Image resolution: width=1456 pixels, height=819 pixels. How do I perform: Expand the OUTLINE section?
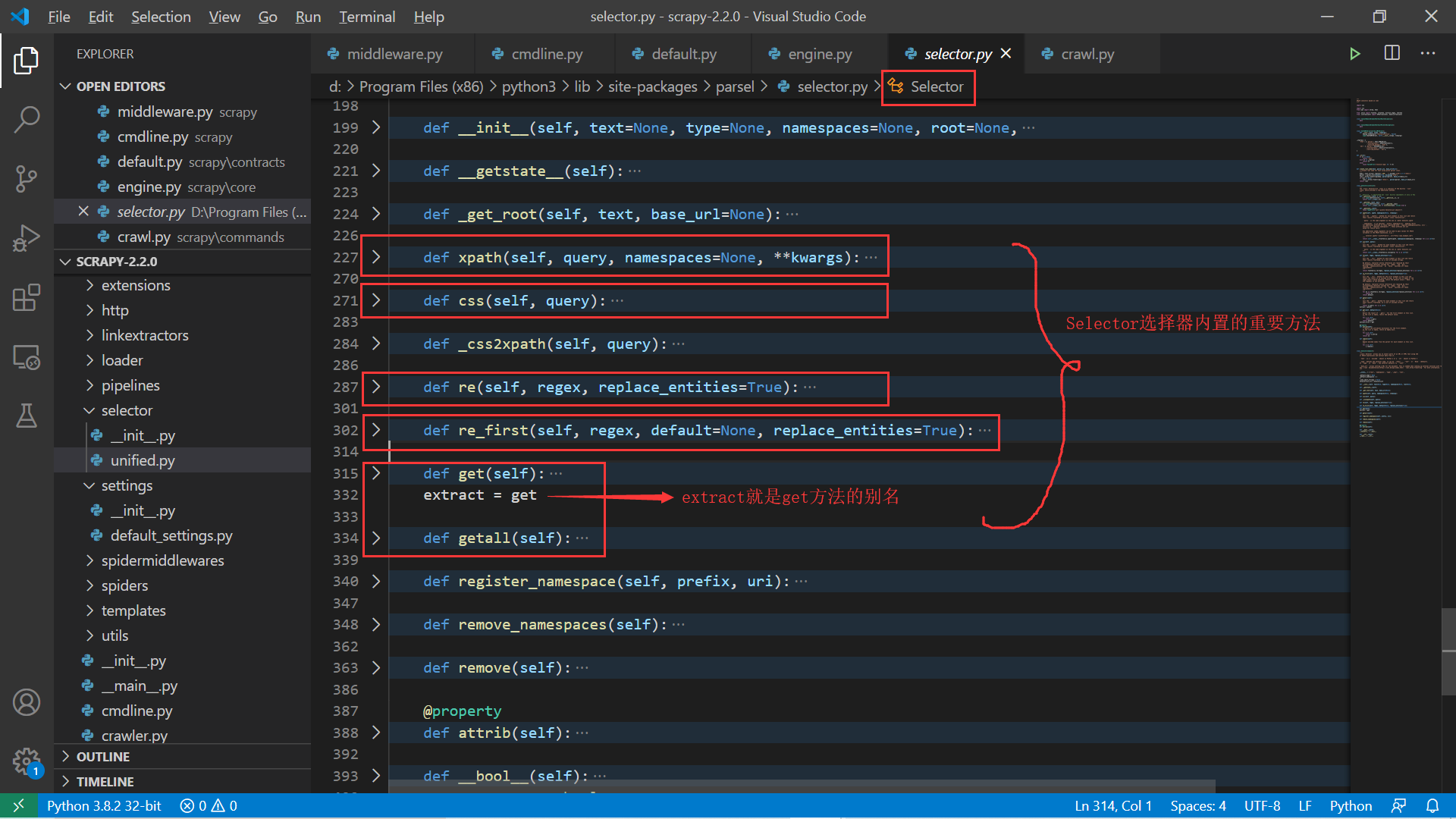click(182, 757)
